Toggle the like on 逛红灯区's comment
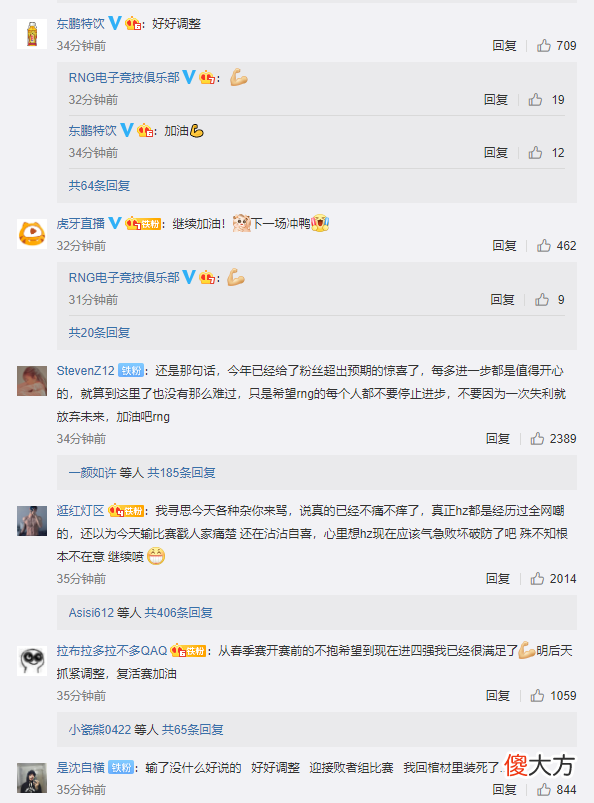Viewport: 594px width, 803px height. coord(537,576)
